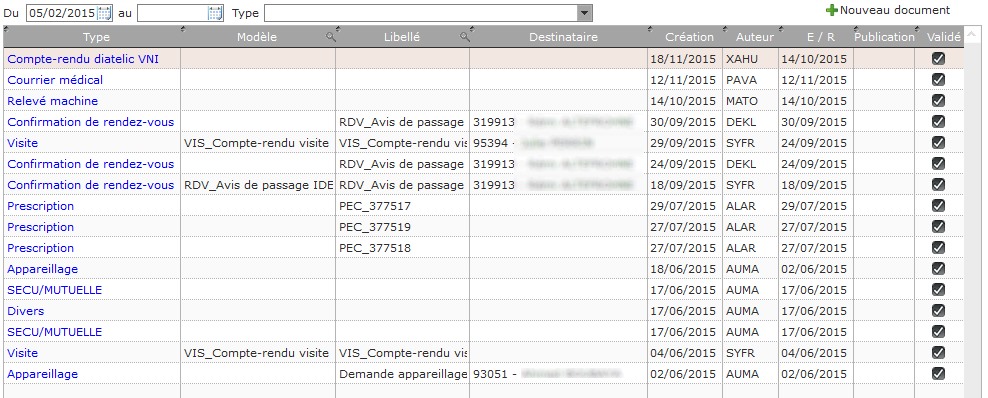Click the sort arrows beside Auteur header
This screenshot has height=398, width=988.
click(725, 29)
